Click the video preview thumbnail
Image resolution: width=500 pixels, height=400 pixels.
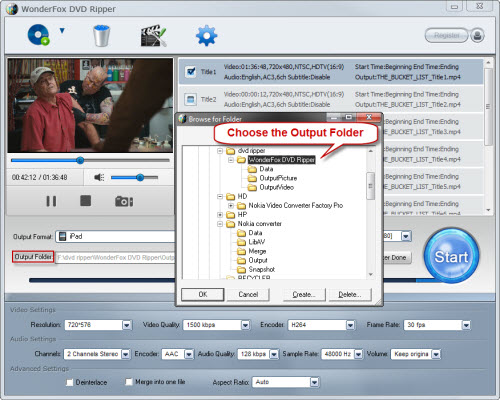[90, 105]
